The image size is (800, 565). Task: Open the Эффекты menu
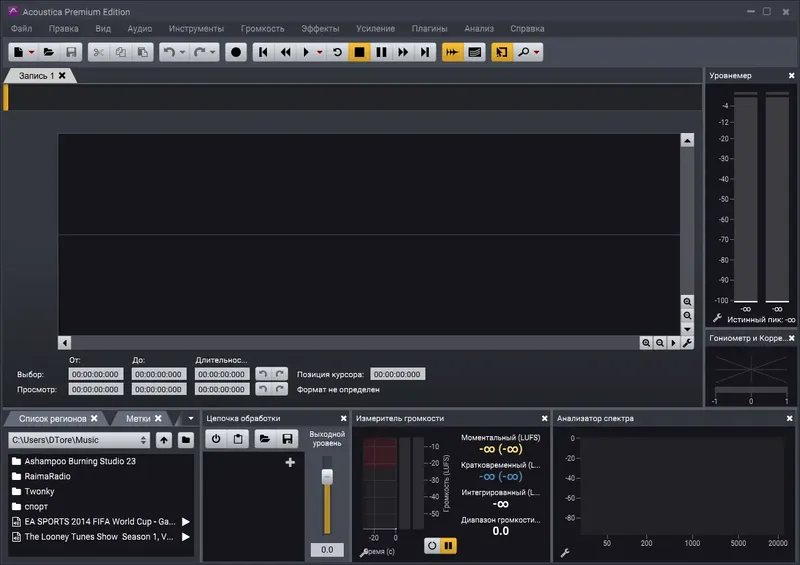pyautogui.click(x=320, y=29)
